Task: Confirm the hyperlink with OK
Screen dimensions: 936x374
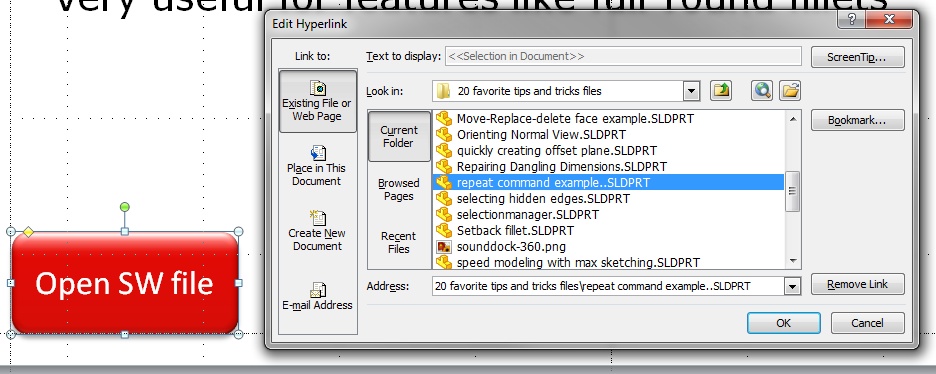Action: 784,323
